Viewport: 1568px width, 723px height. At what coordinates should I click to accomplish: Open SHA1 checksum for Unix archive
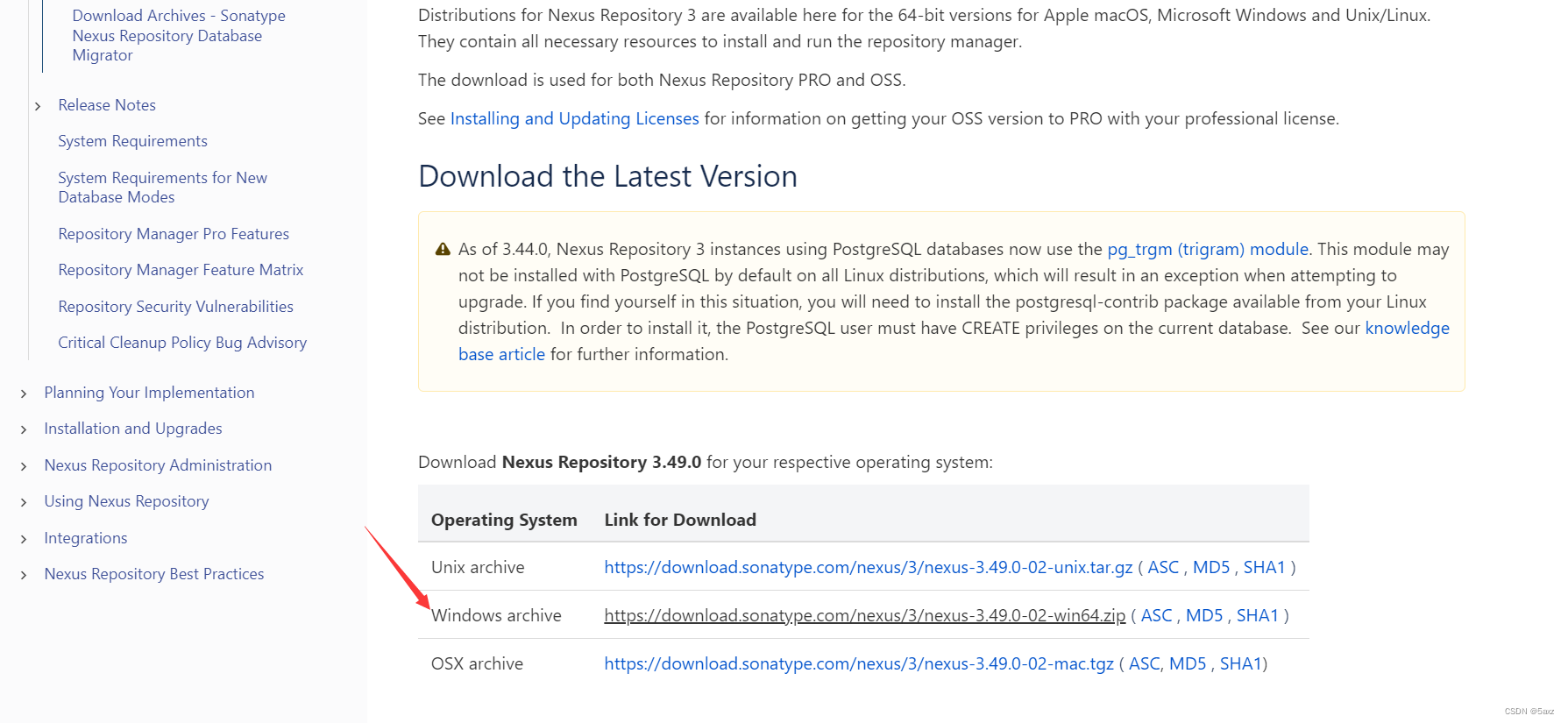click(x=1264, y=567)
